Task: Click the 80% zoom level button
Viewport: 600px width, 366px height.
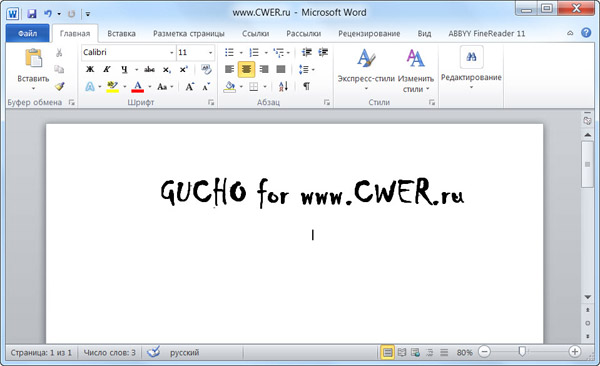Action: [x=465, y=353]
